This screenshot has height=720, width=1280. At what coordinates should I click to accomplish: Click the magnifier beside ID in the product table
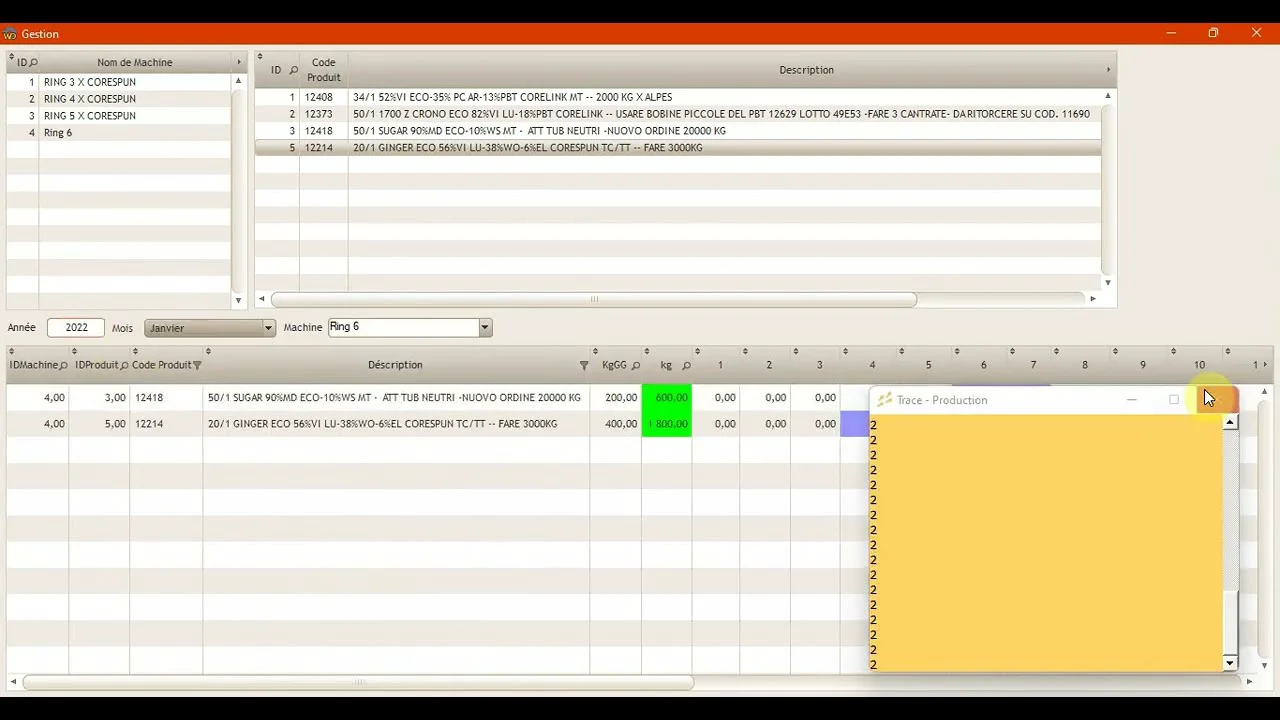coord(293,70)
